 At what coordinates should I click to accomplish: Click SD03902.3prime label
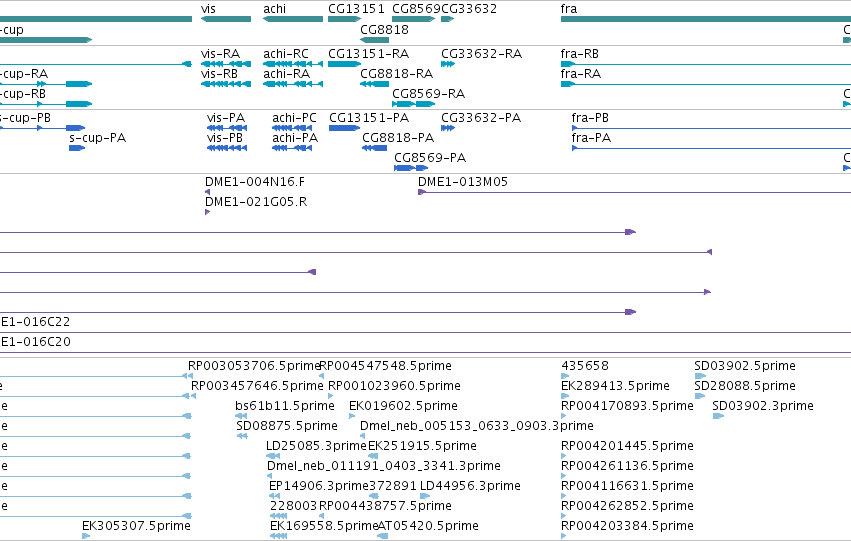click(763, 406)
